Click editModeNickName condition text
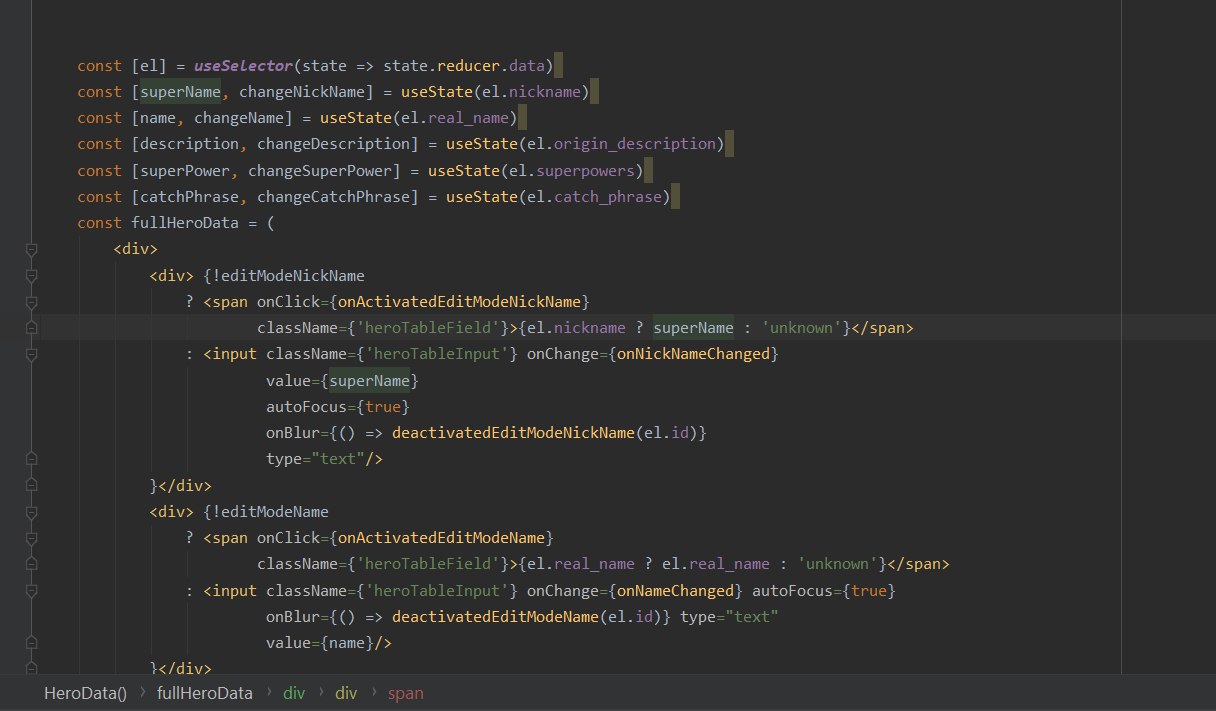1216x711 pixels. [293, 275]
